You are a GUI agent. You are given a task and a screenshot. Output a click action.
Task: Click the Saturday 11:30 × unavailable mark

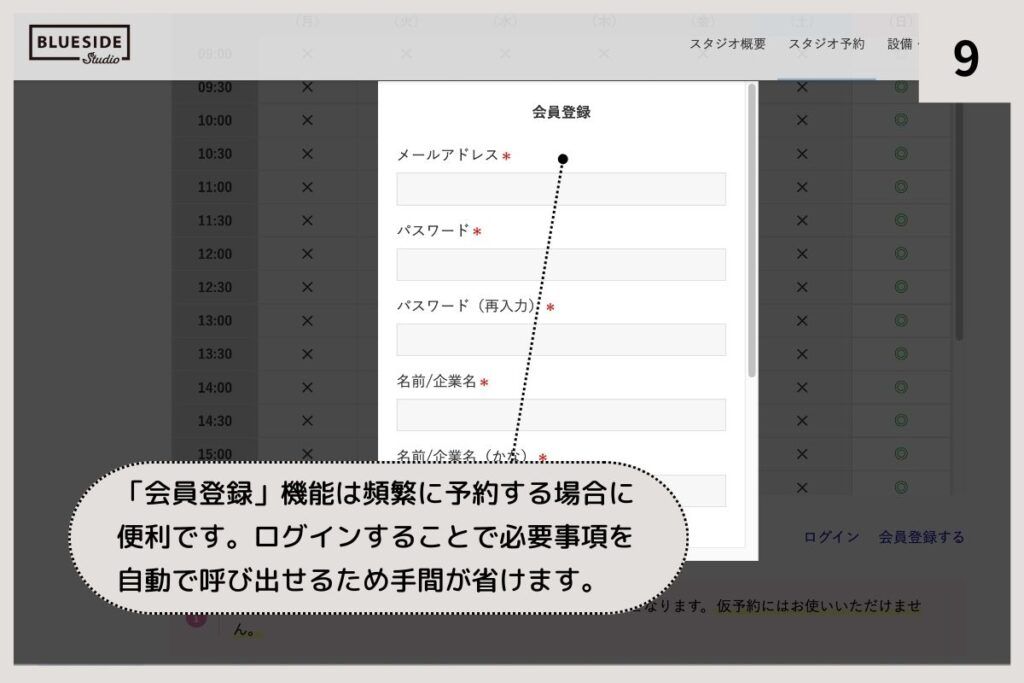[x=802, y=220]
